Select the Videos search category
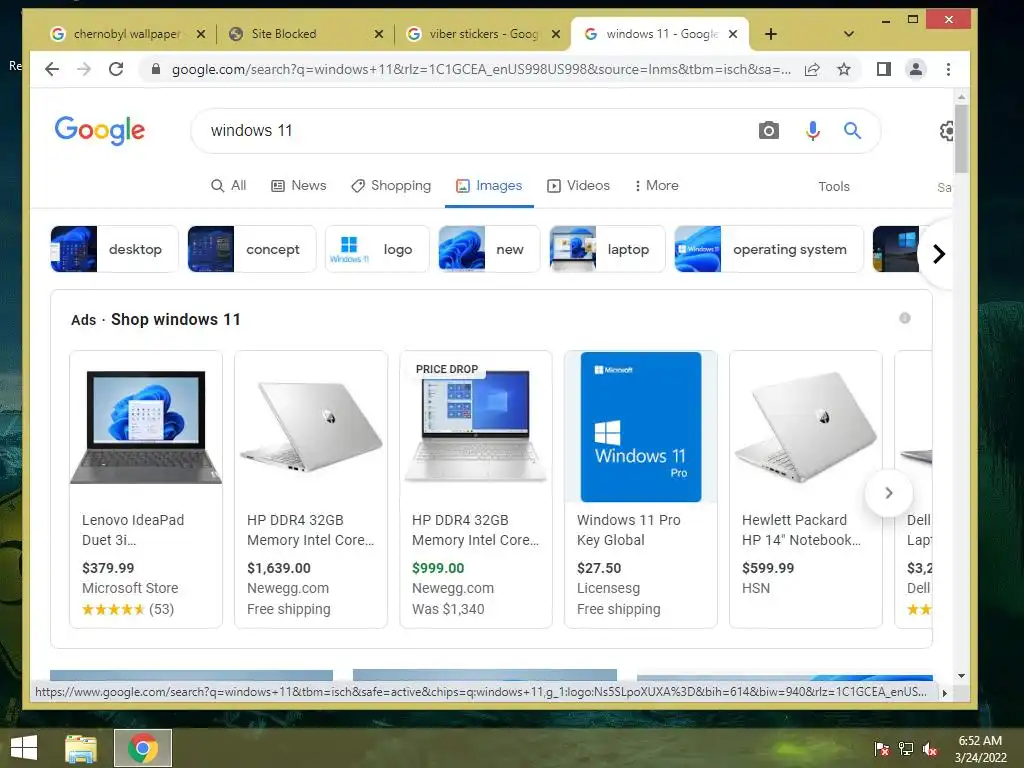1024x768 pixels. pos(578,186)
